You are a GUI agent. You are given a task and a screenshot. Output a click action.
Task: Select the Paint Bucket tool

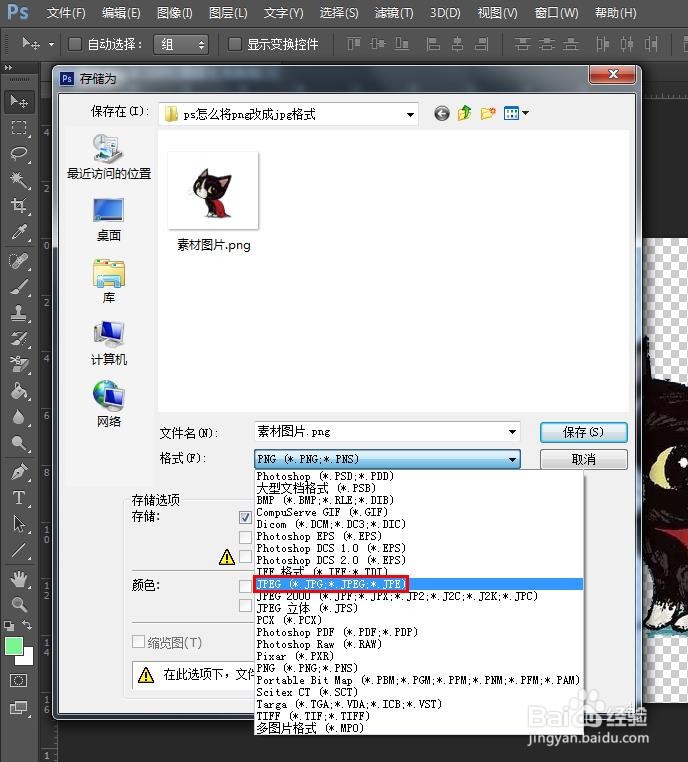click(x=19, y=391)
